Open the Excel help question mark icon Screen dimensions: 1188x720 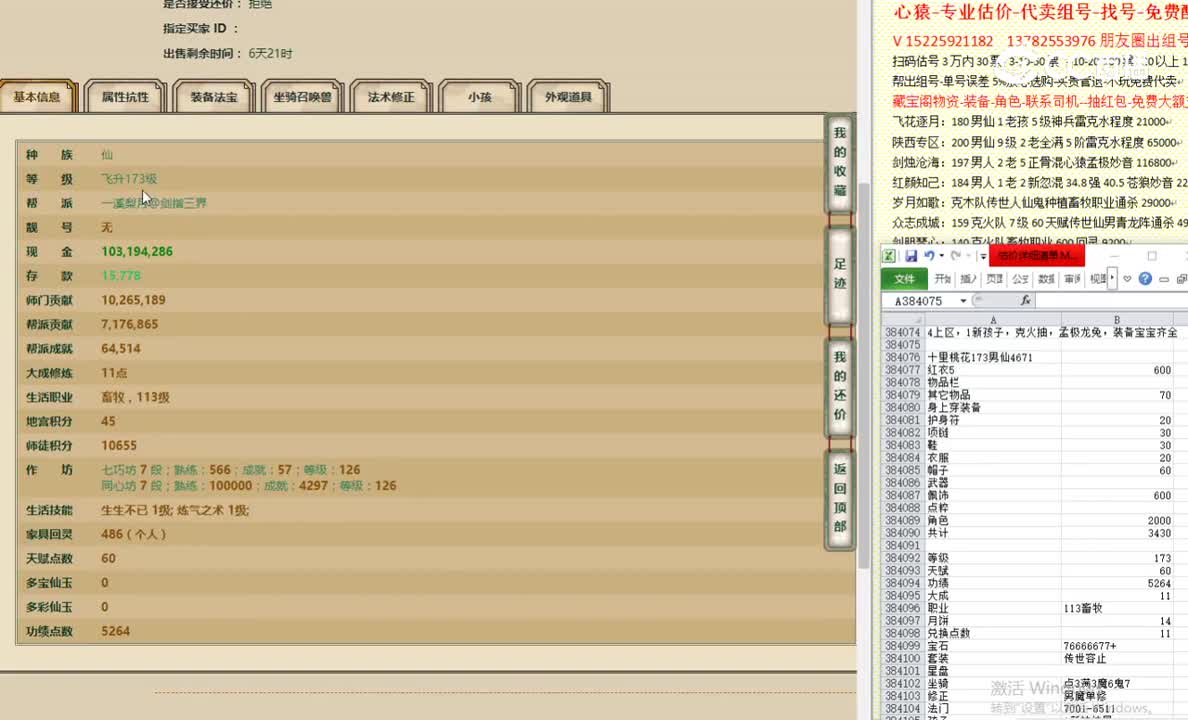[1145, 279]
